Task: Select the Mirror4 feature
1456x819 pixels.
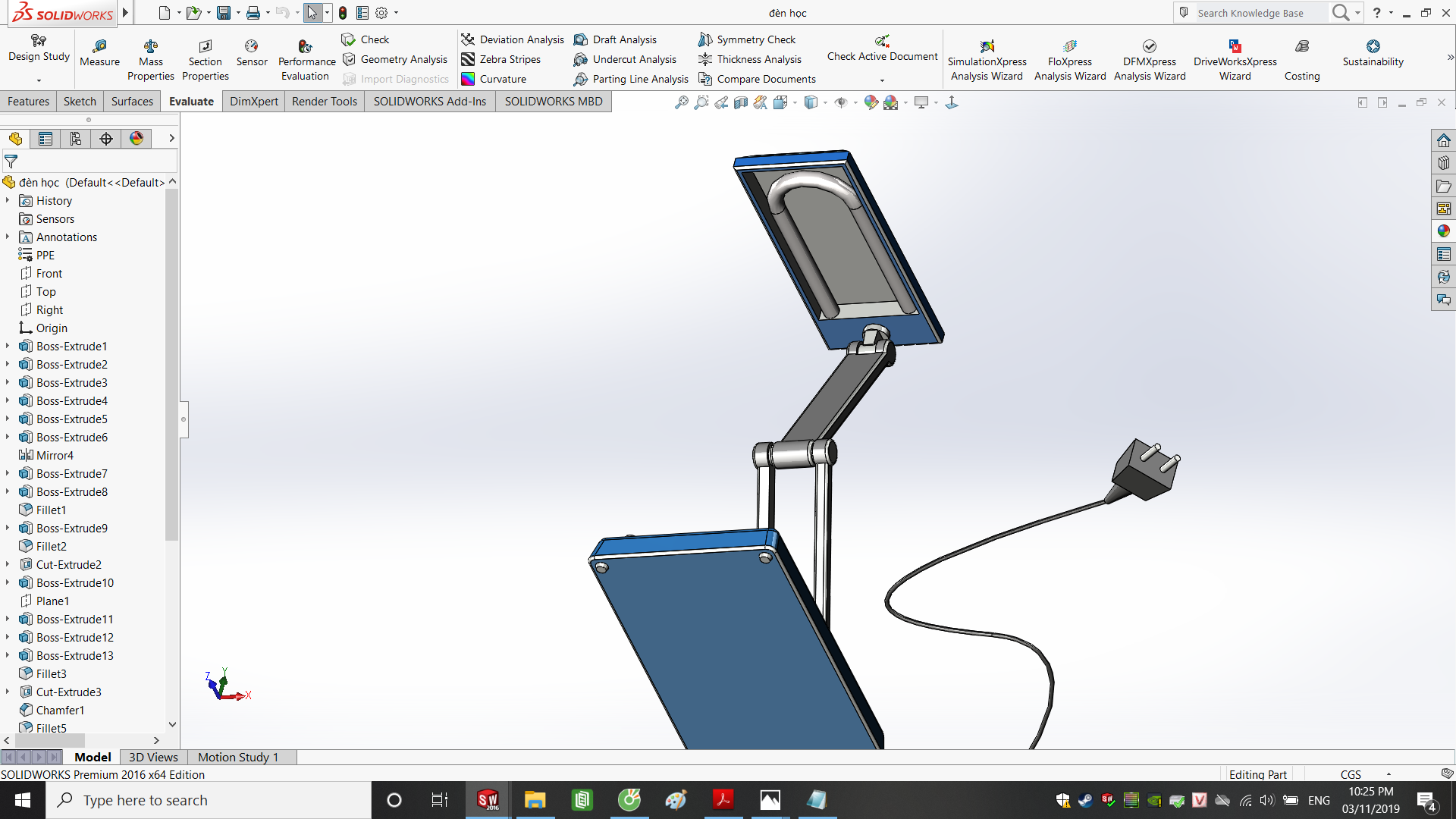Action: pos(46,455)
